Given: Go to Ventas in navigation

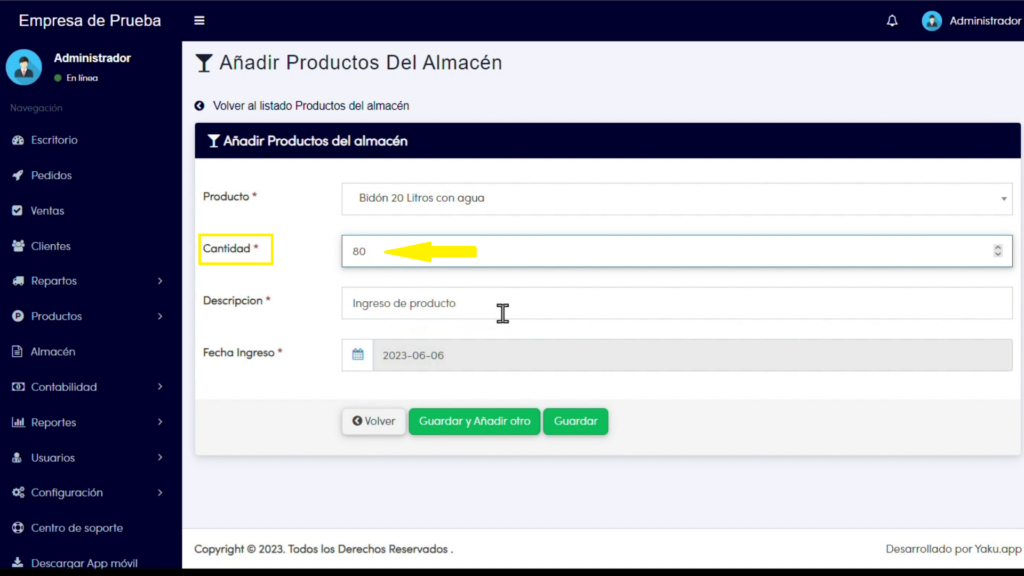Looking at the screenshot, I should [x=46, y=210].
